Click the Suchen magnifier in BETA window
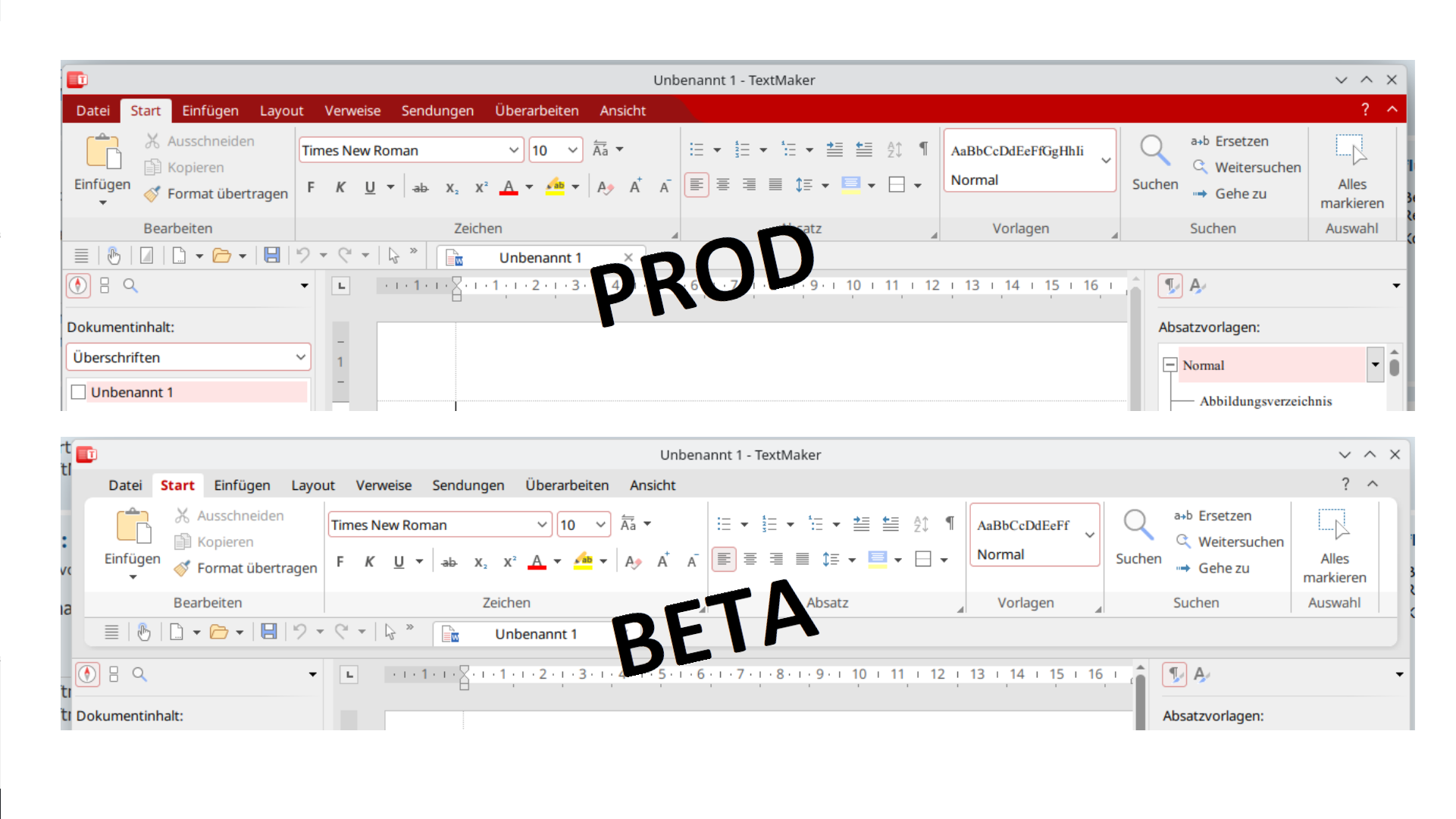Image resolution: width=1456 pixels, height=819 pixels. point(1138,525)
